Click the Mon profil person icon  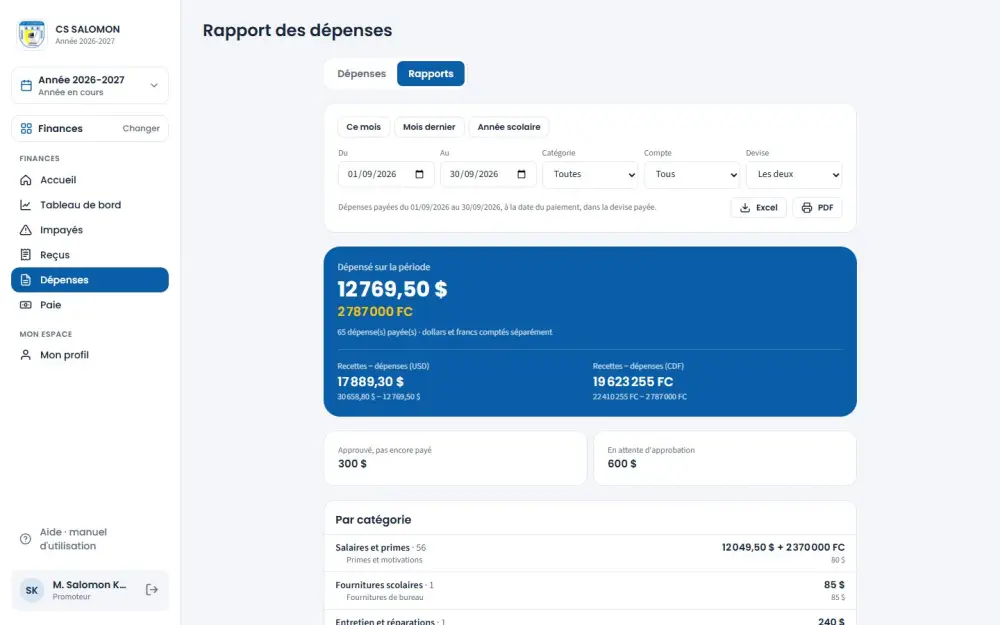26,355
